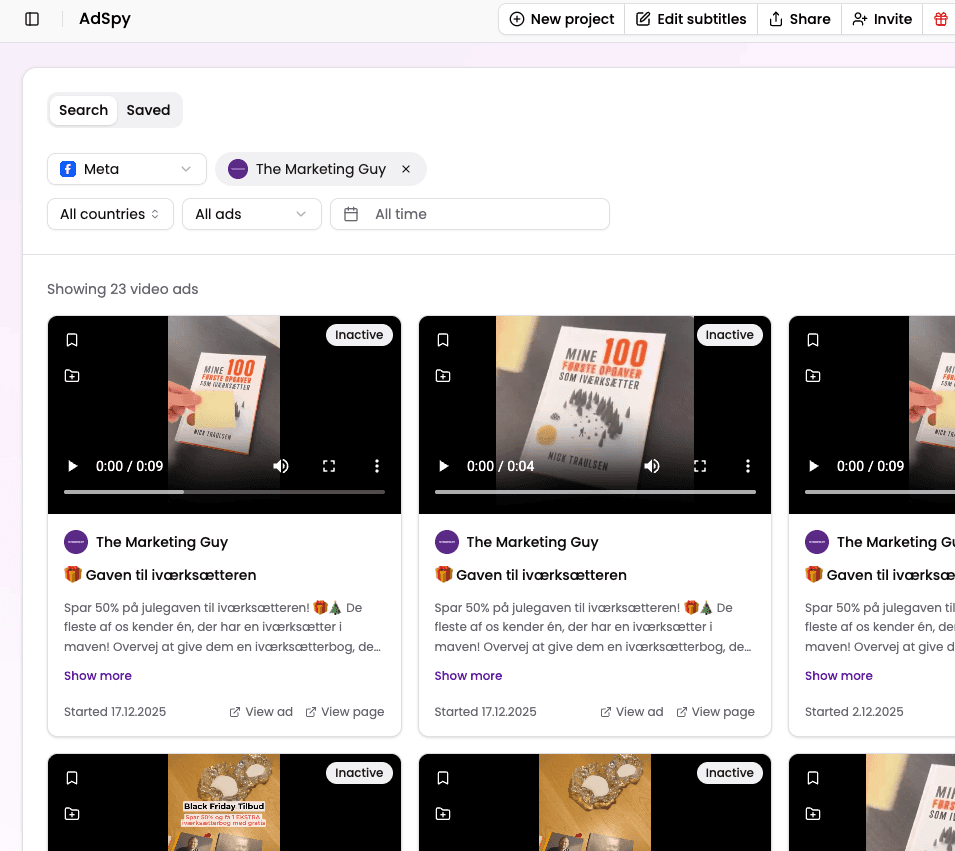Switch to the Search tab
Screen dimensions: 955x851
coord(83,110)
